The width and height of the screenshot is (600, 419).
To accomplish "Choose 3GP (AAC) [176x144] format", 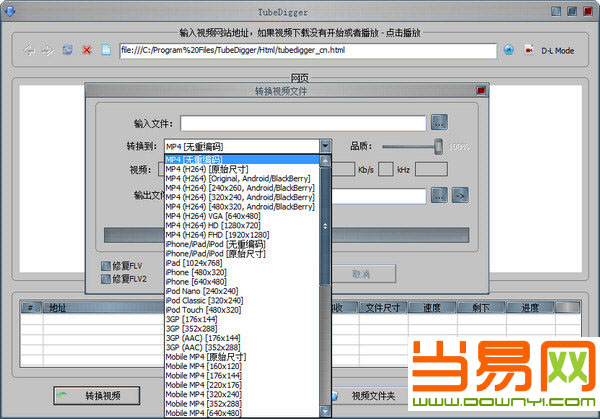I will [242, 338].
